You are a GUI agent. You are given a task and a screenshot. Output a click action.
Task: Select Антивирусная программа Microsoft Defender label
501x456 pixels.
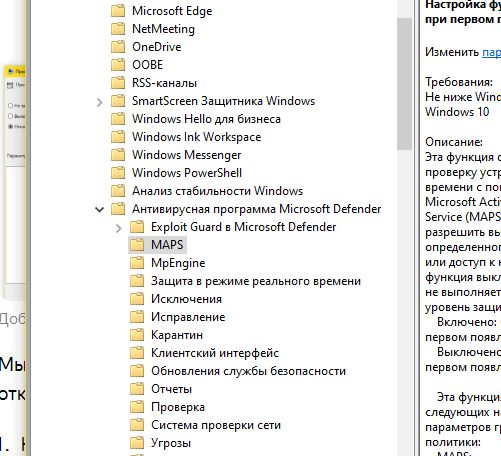(257, 209)
